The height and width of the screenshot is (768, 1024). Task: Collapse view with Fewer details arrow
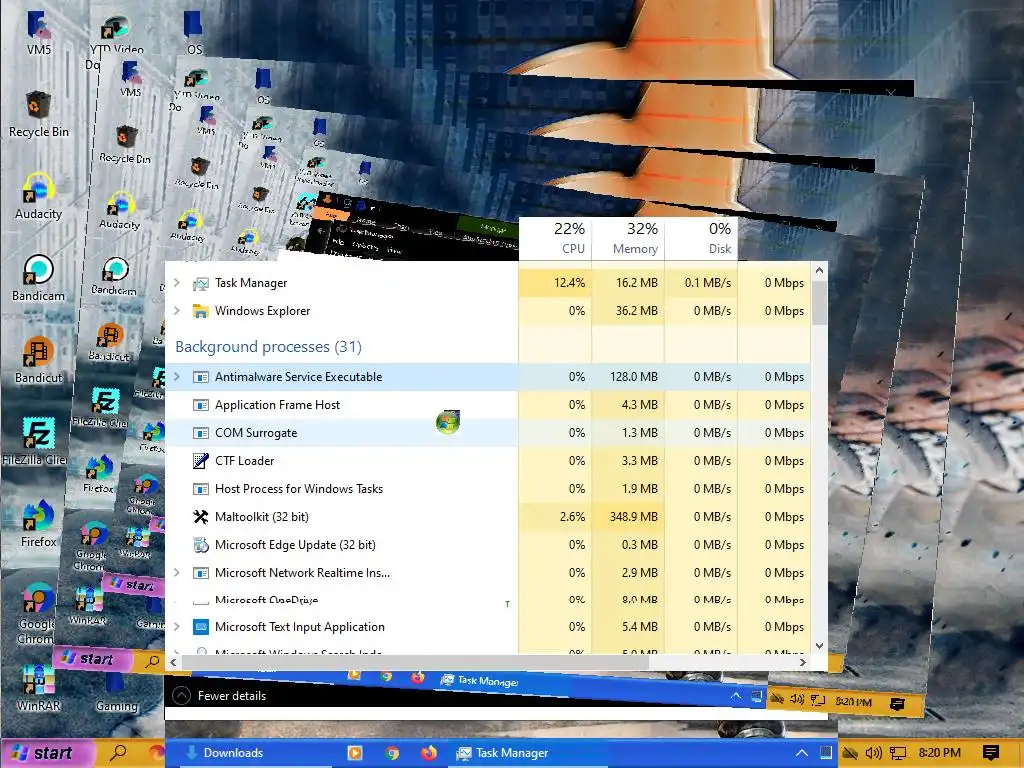tap(181, 696)
